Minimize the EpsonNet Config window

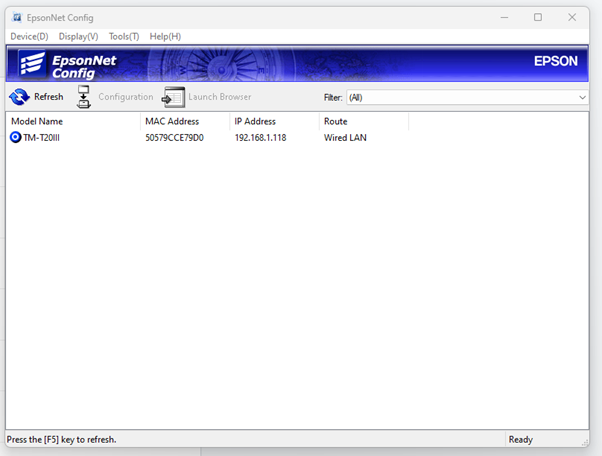point(504,17)
